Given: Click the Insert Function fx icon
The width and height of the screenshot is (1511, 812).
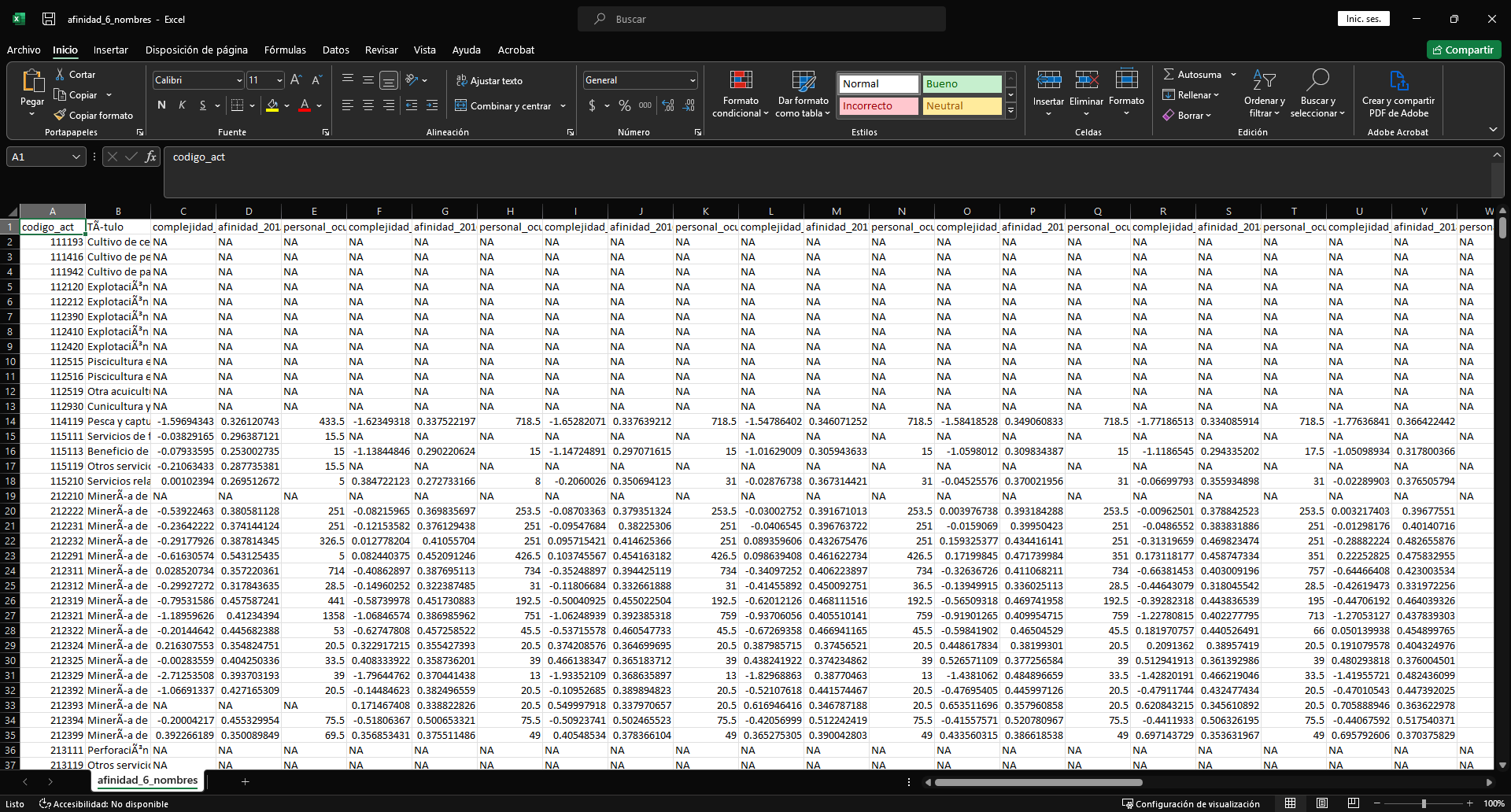Looking at the screenshot, I should (150, 157).
